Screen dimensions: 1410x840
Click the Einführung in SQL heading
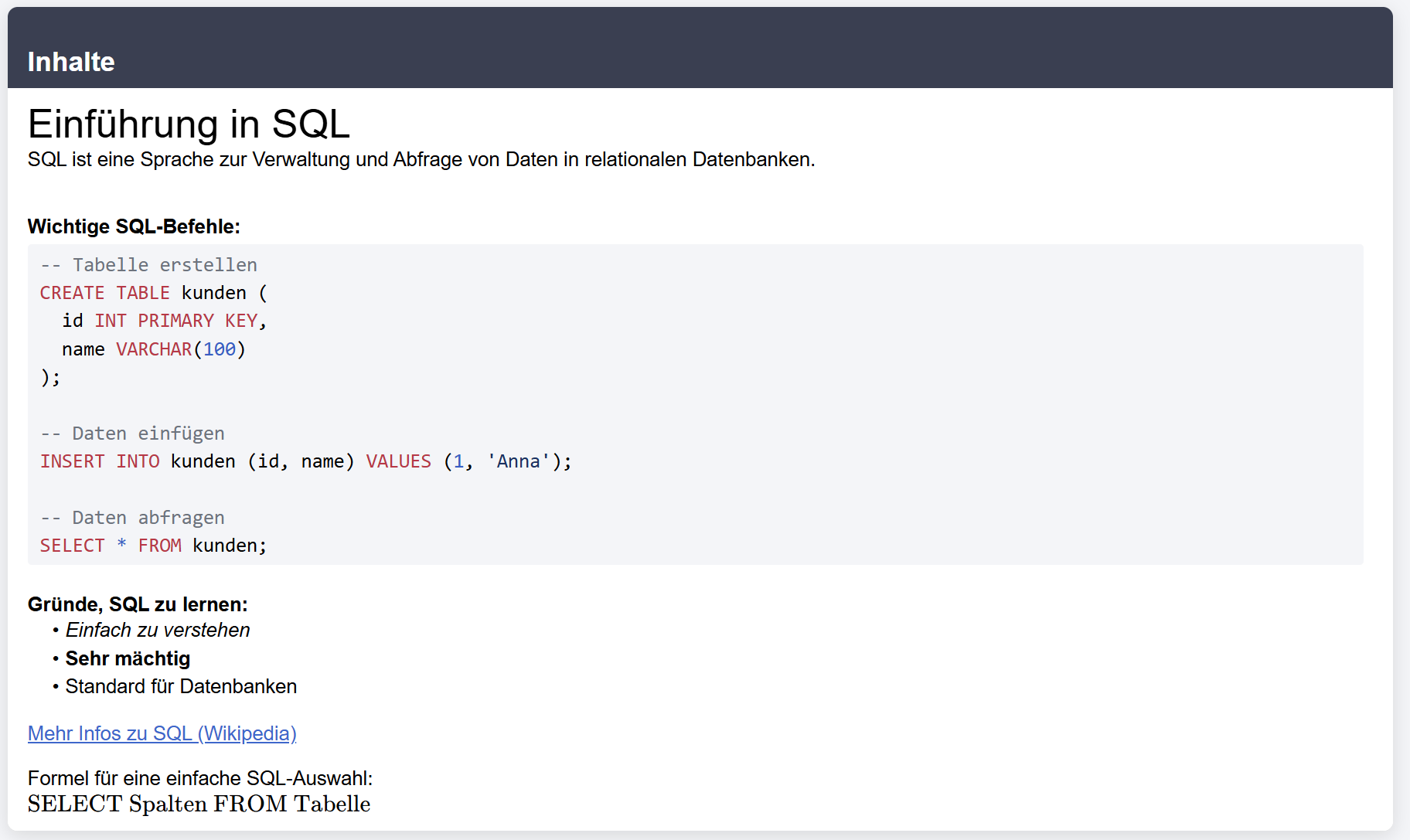pos(189,124)
